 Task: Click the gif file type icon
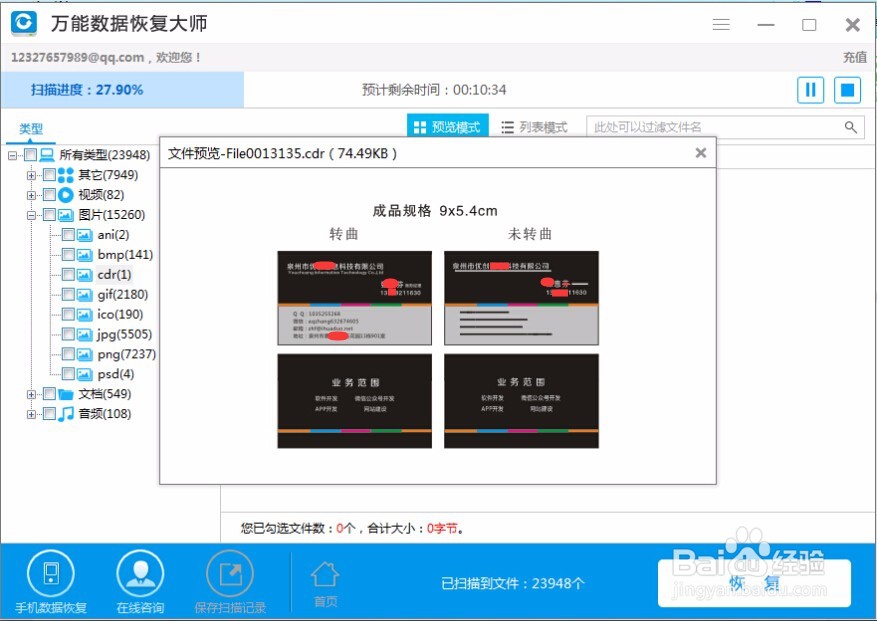click(84, 295)
